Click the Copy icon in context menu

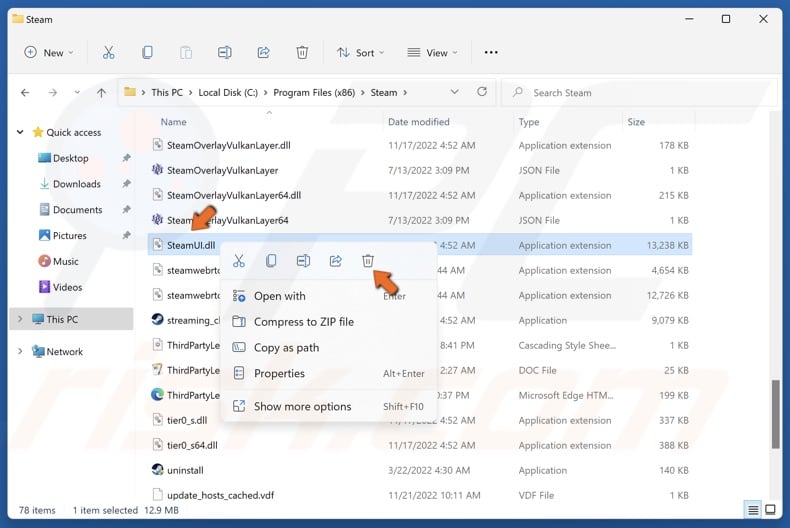(x=271, y=261)
